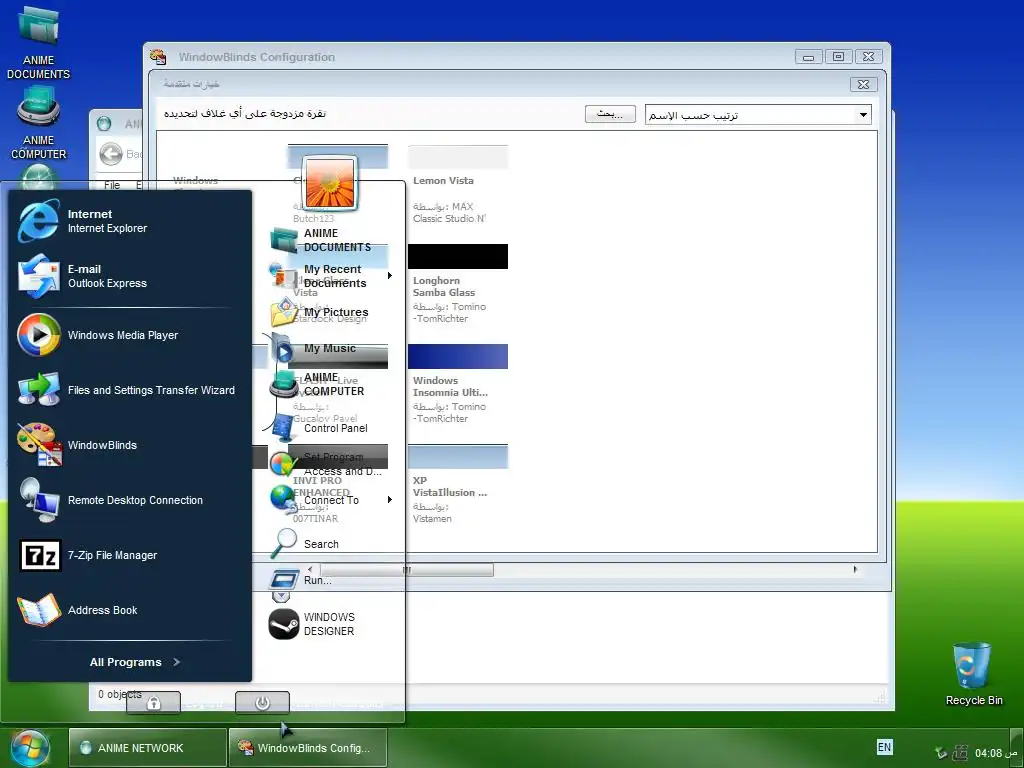Expand All Programs list
The image size is (1024, 768).
coord(134,662)
